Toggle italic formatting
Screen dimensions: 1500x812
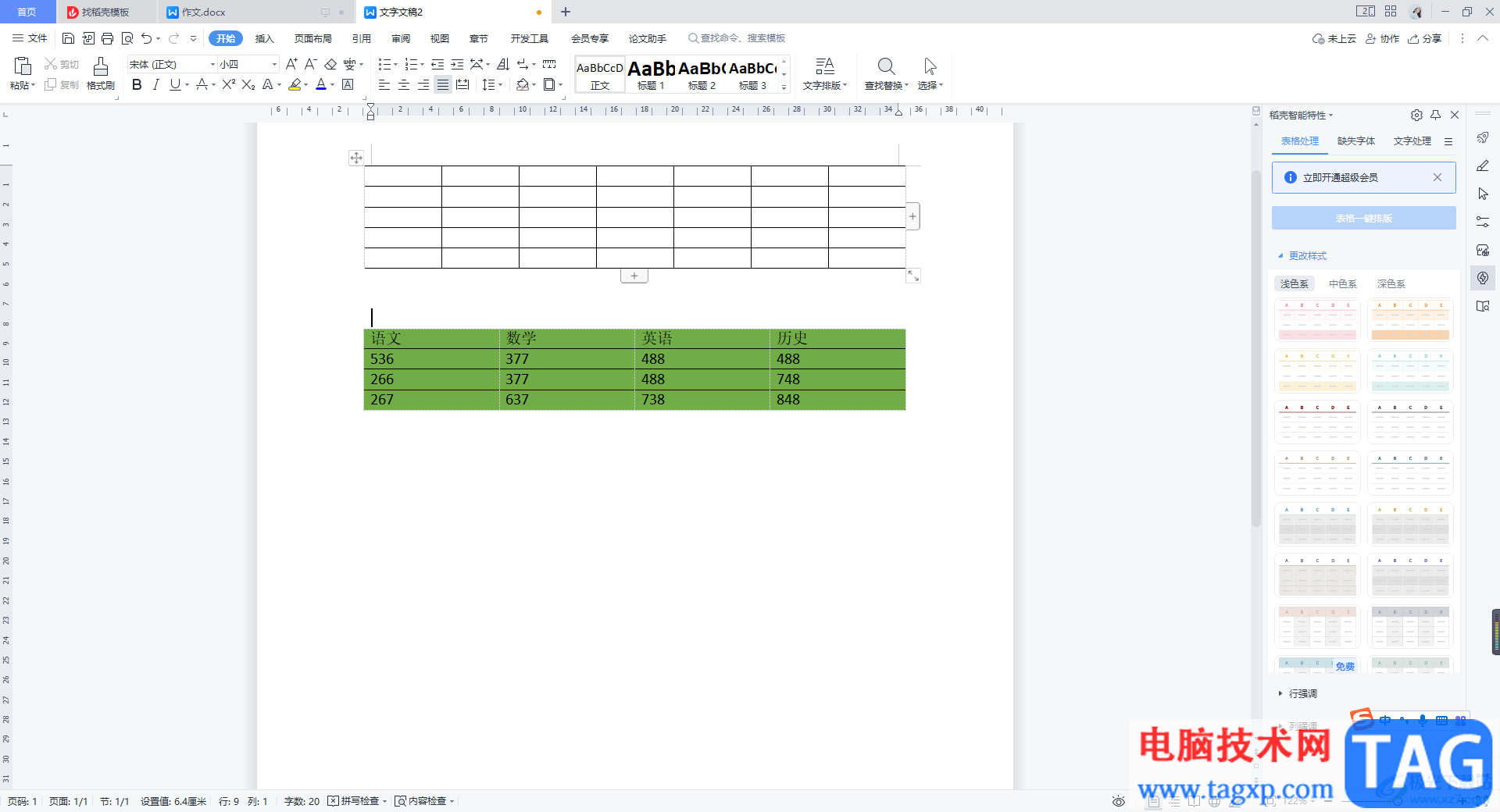point(155,84)
